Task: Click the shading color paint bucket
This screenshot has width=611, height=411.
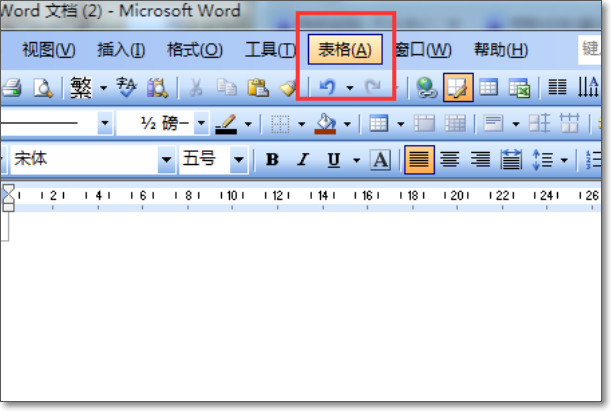Action: tap(325, 124)
